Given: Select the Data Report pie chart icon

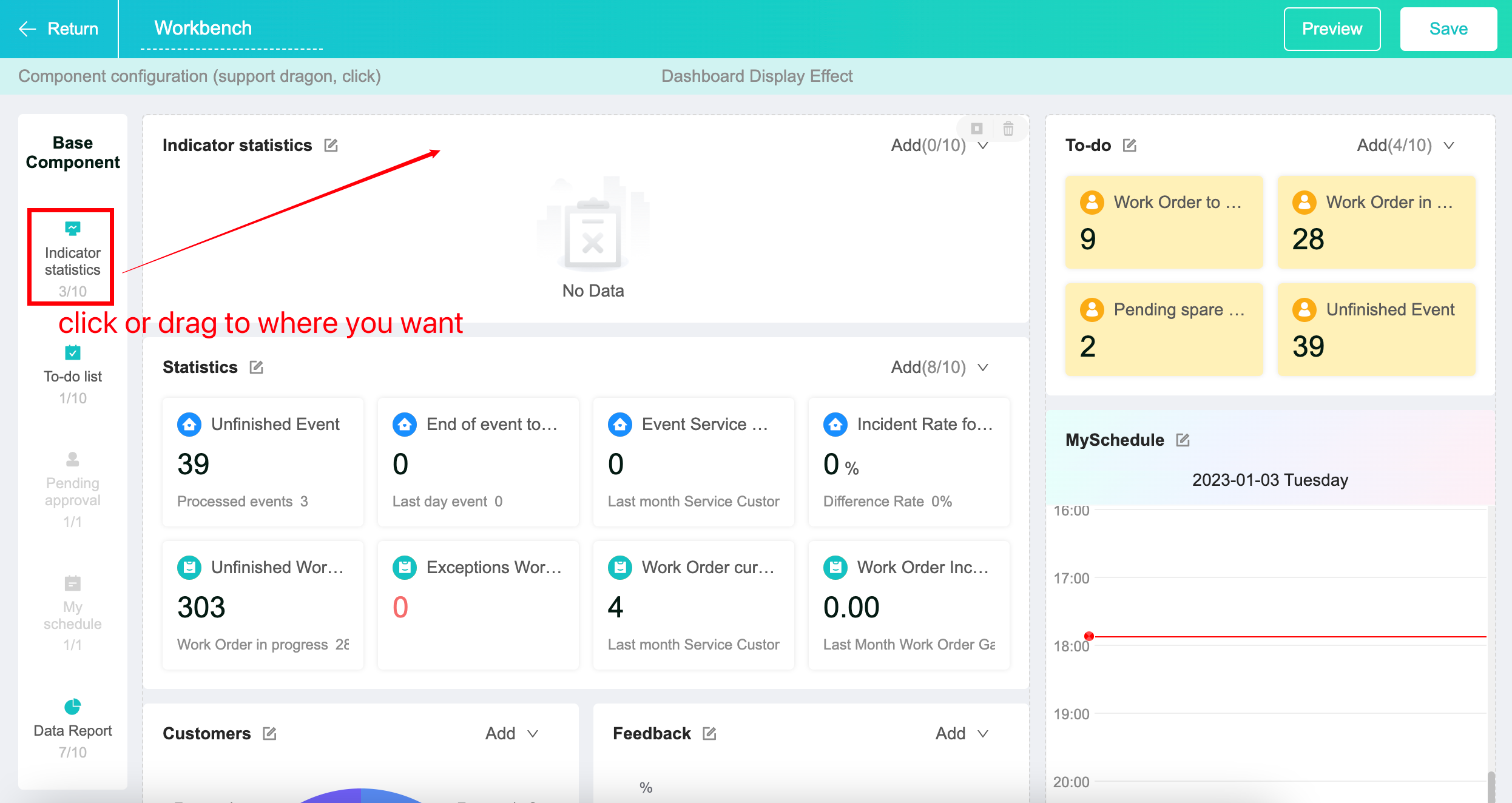Looking at the screenshot, I should coord(73,707).
